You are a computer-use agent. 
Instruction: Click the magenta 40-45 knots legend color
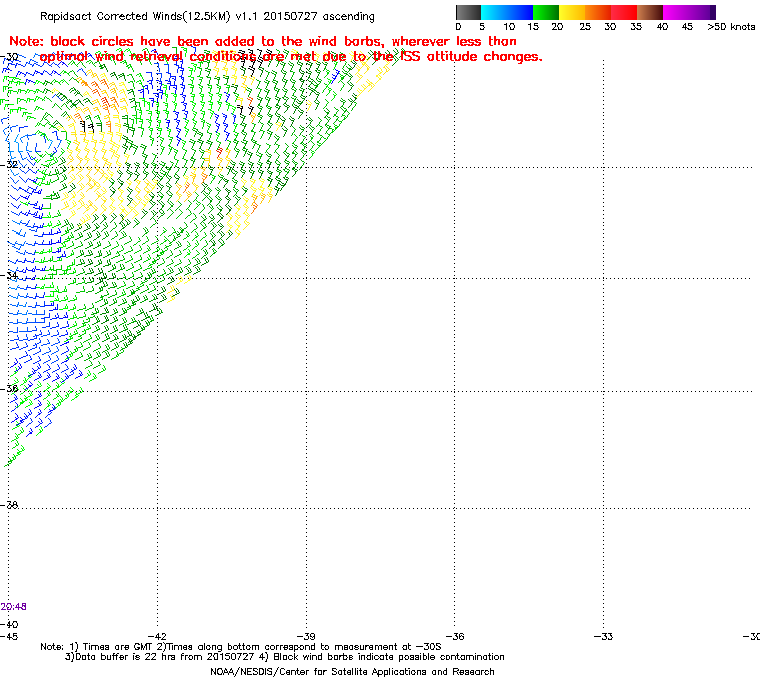pos(676,12)
